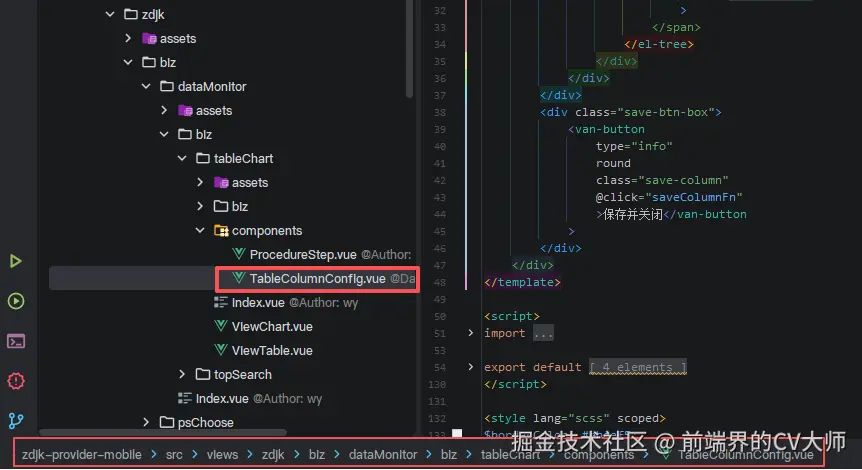Click breadcrumb src

(x=174, y=455)
